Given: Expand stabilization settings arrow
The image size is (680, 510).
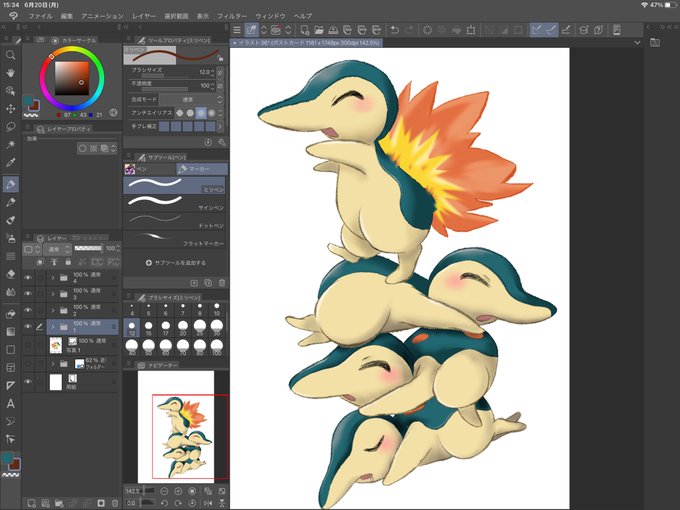Looking at the screenshot, I should coord(219,126).
